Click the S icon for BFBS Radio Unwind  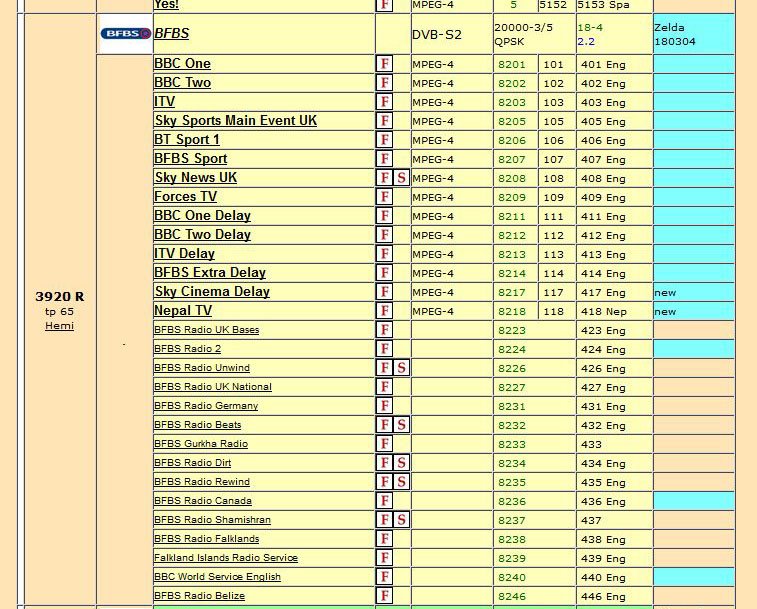click(402, 368)
